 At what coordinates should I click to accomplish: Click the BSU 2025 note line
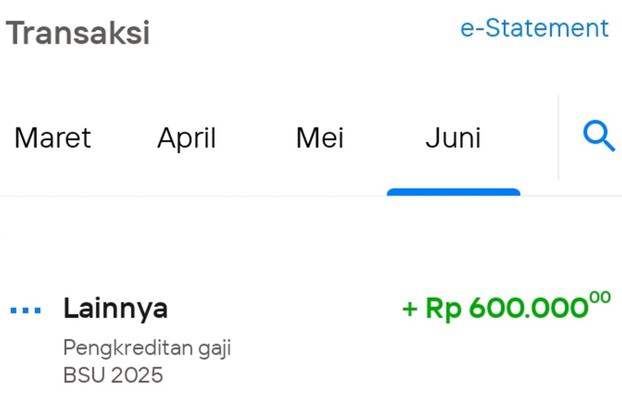pyautogui.click(x=112, y=376)
